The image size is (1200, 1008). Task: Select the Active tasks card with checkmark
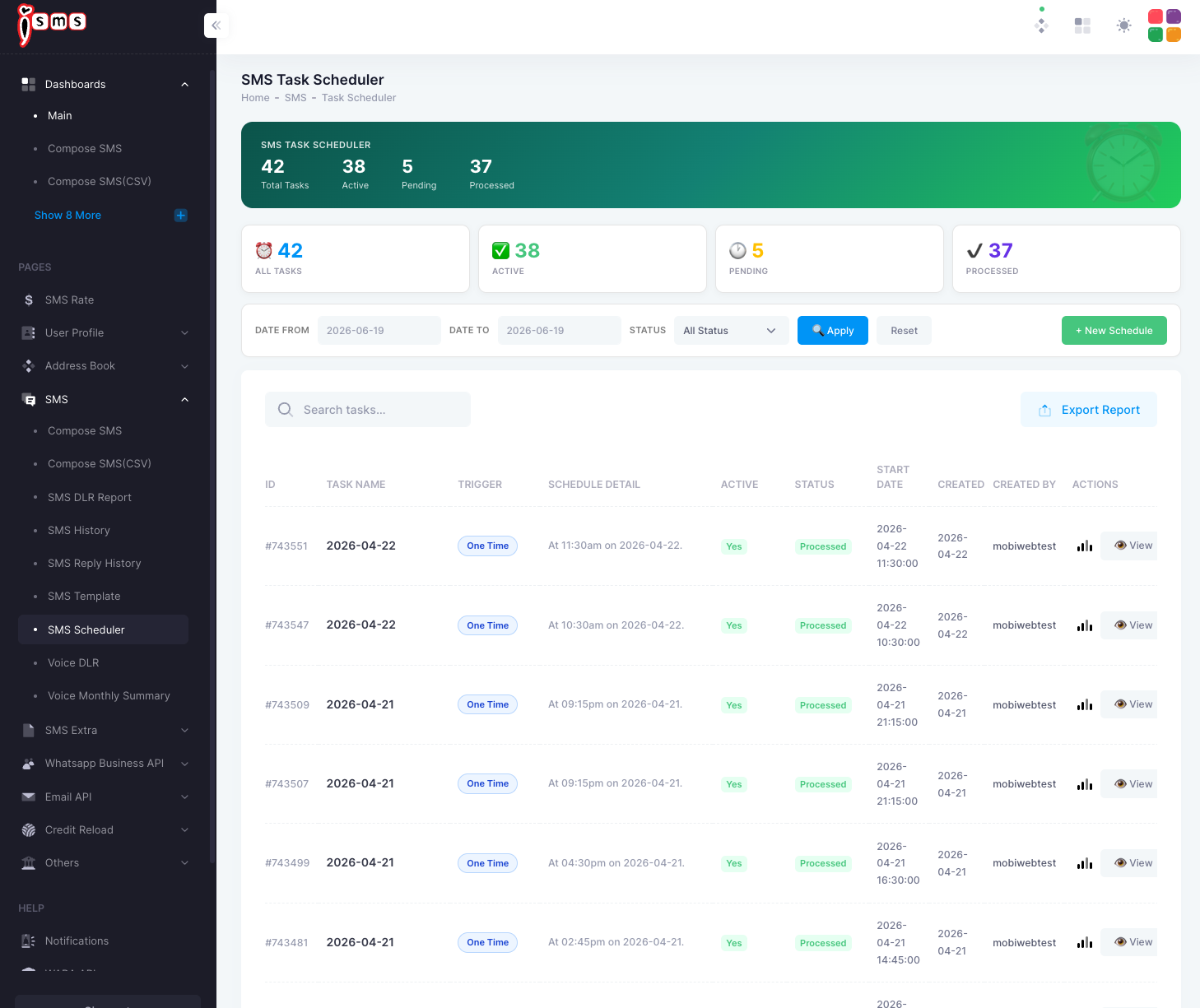[593, 259]
